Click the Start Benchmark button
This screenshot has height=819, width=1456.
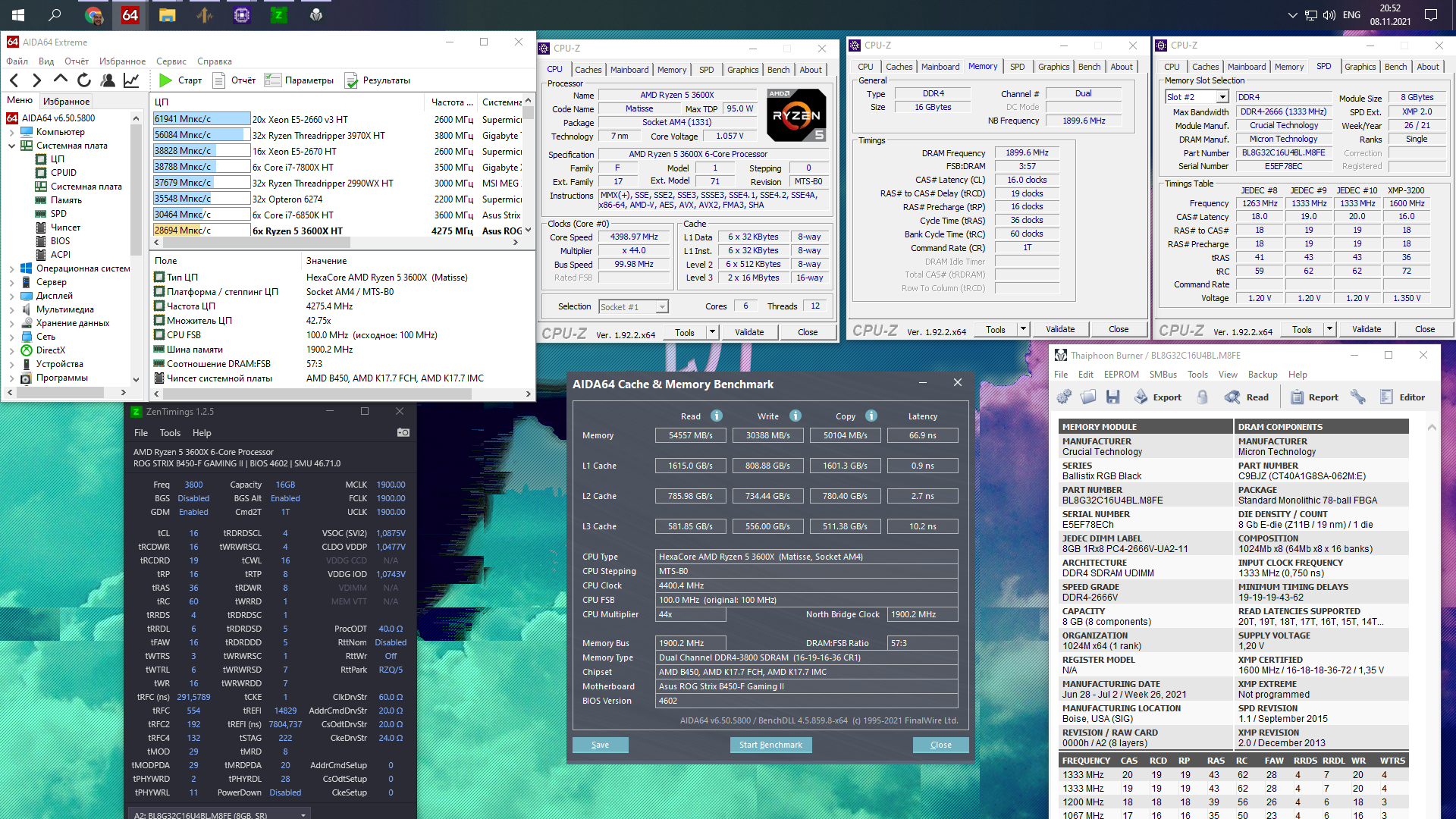(770, 745)
